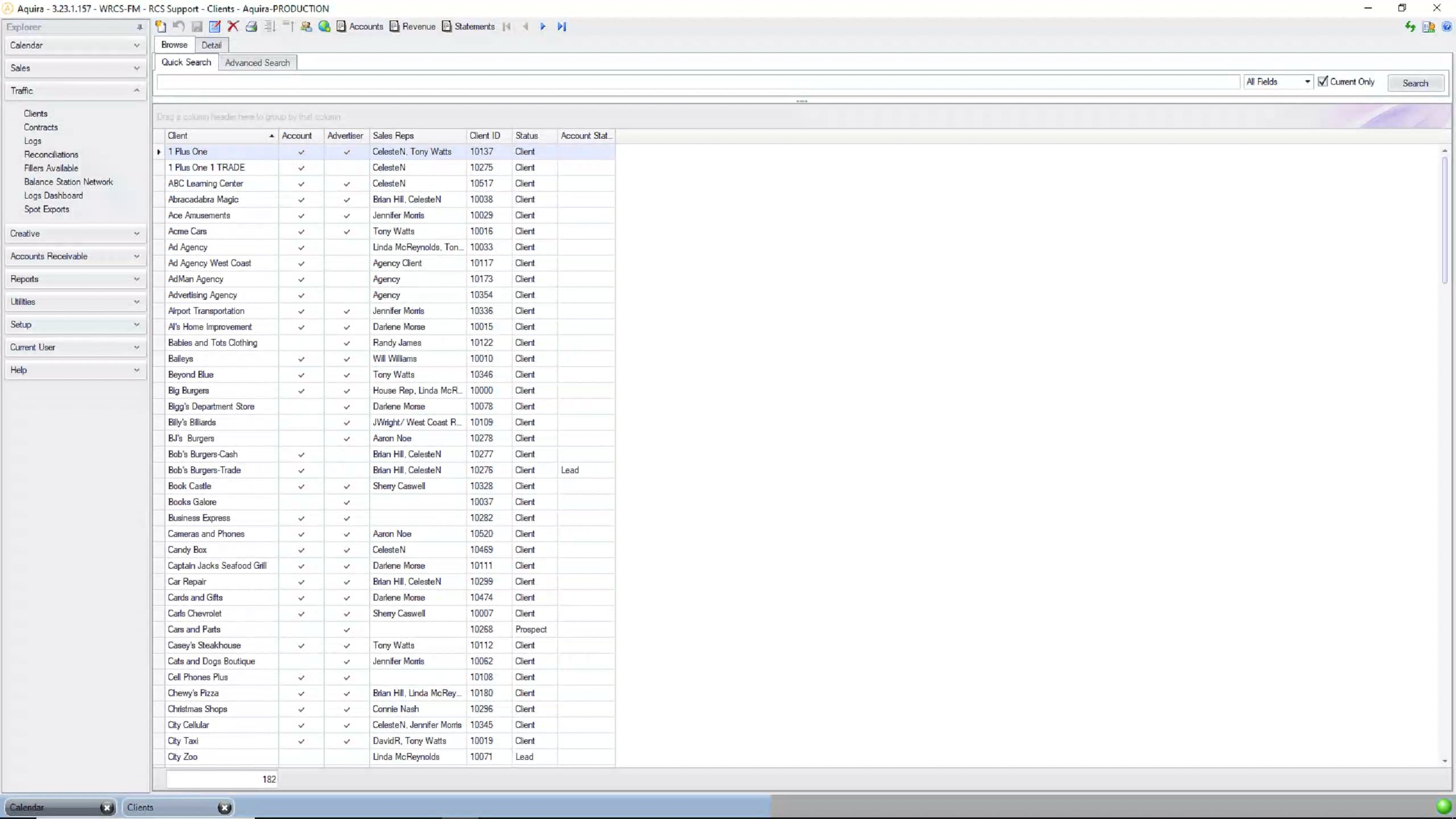
Task: Click the green status indicator light
Action: [x=1444, y=806]
